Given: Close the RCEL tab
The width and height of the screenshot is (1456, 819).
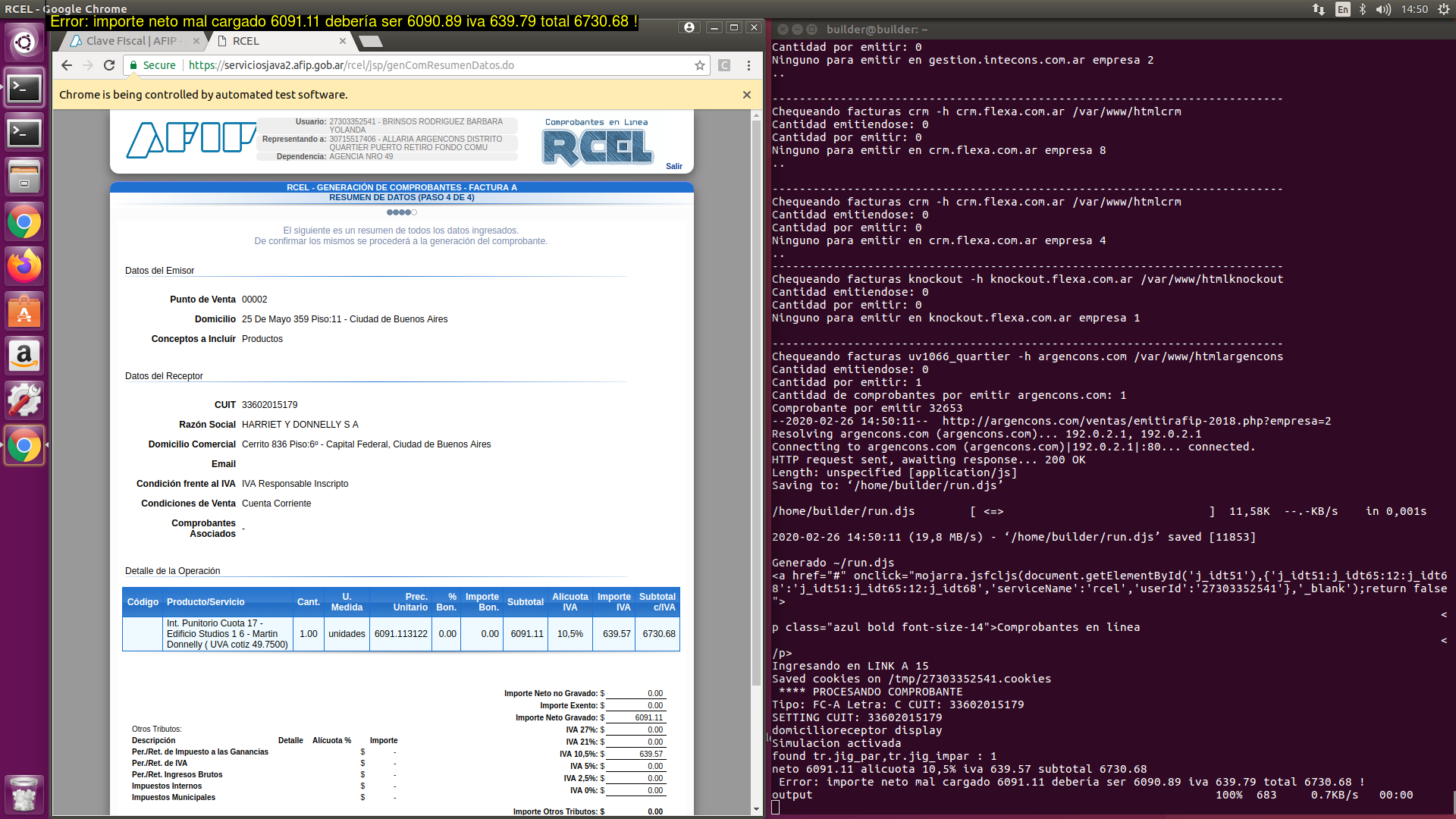Looking at the screenshot, I should pos(343,41).
